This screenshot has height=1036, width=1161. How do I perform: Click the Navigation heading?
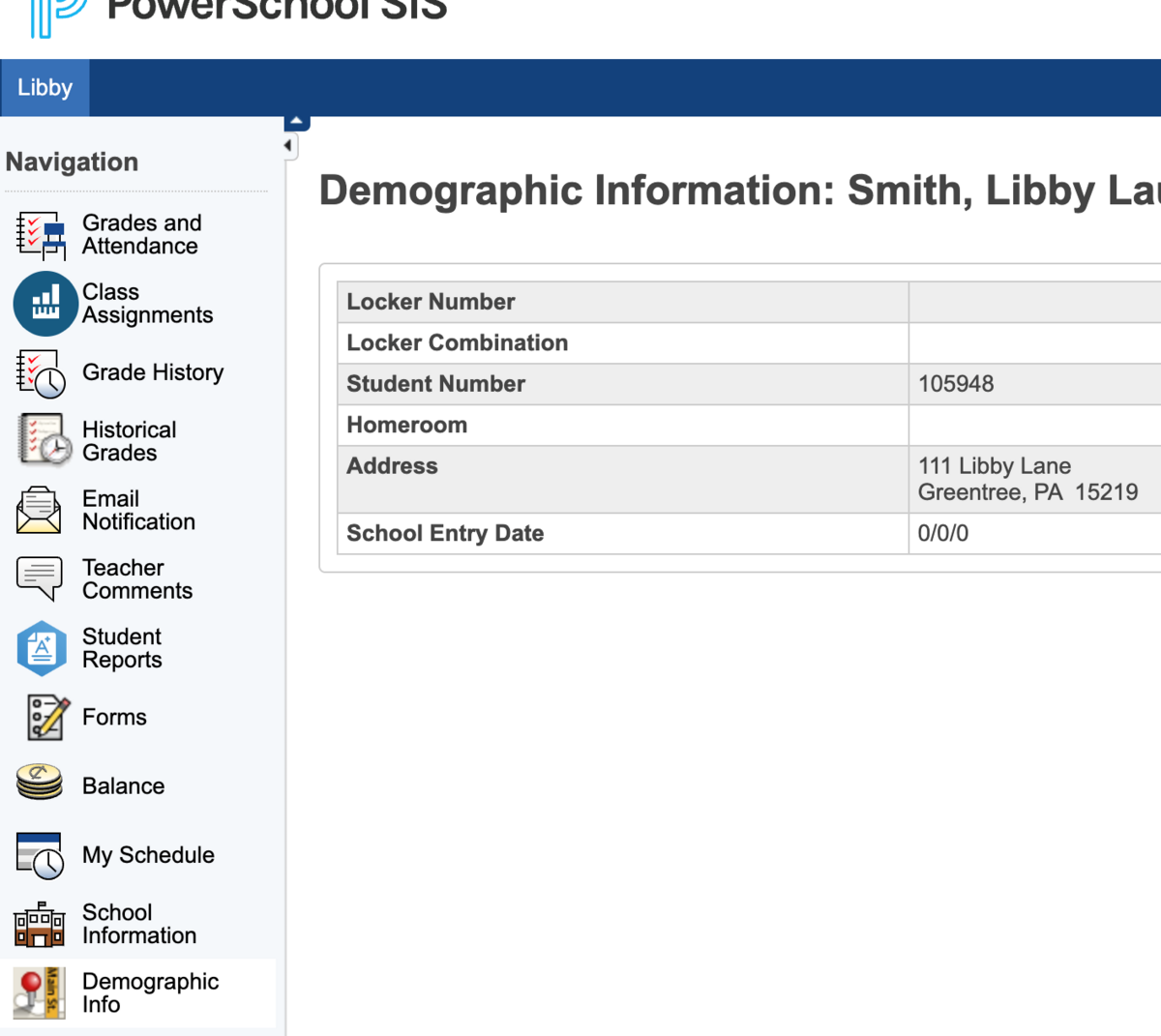72,162
